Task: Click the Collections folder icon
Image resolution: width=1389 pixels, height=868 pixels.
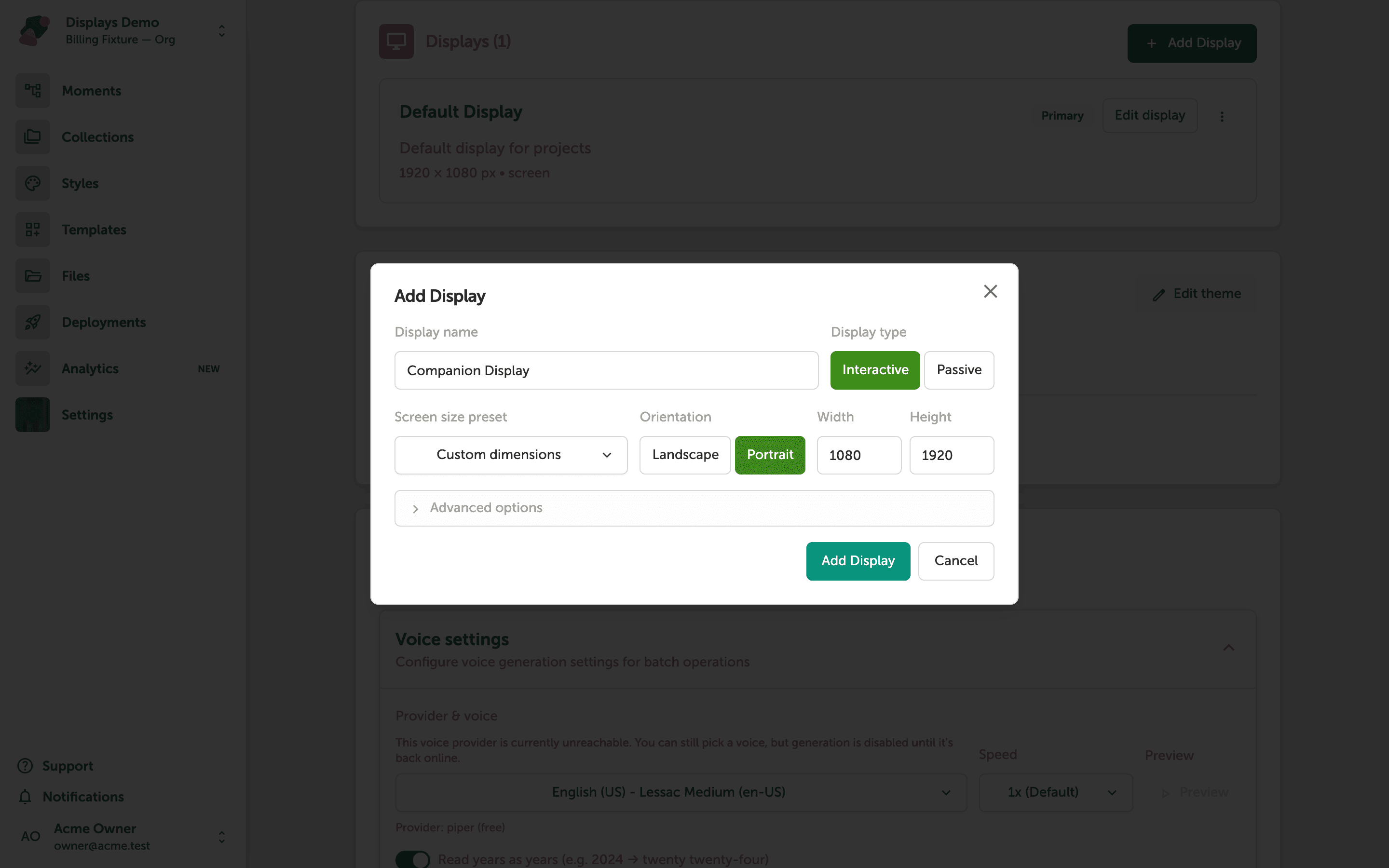Action: pos(33,136)
